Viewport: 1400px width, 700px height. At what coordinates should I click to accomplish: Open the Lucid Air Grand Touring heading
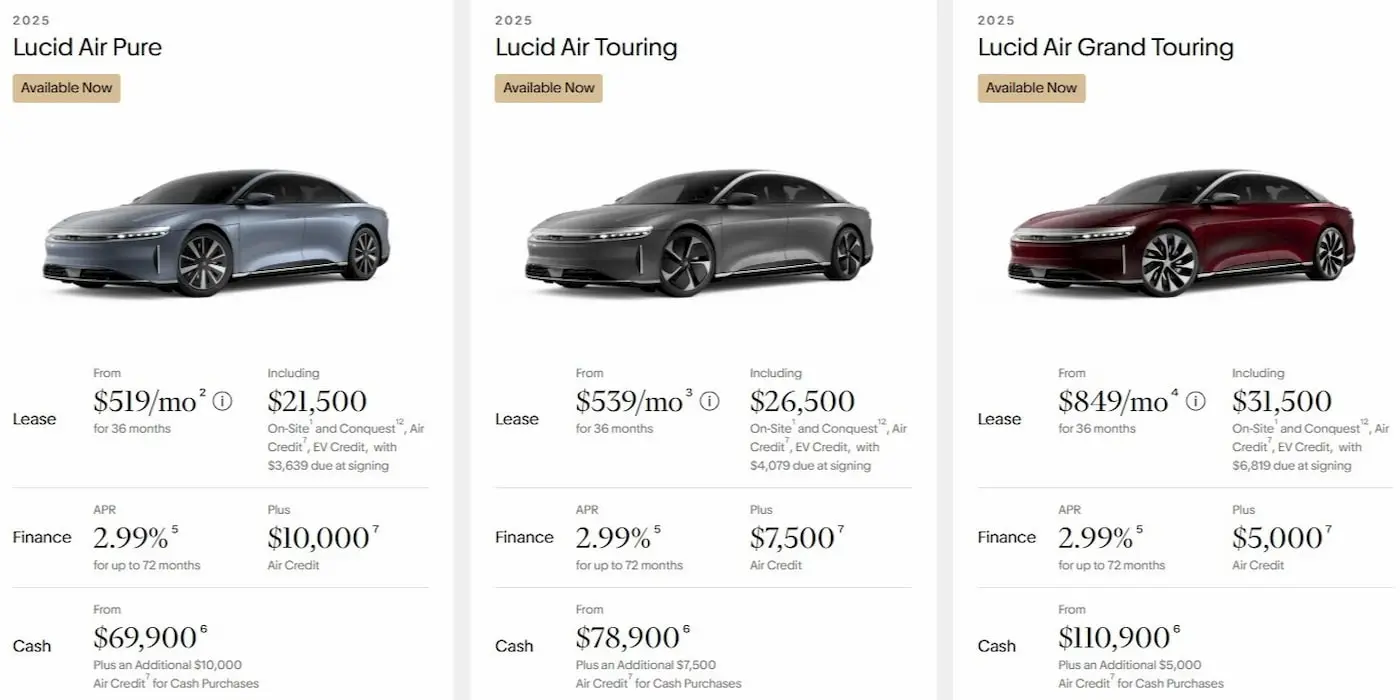[x=1105, y=47]
